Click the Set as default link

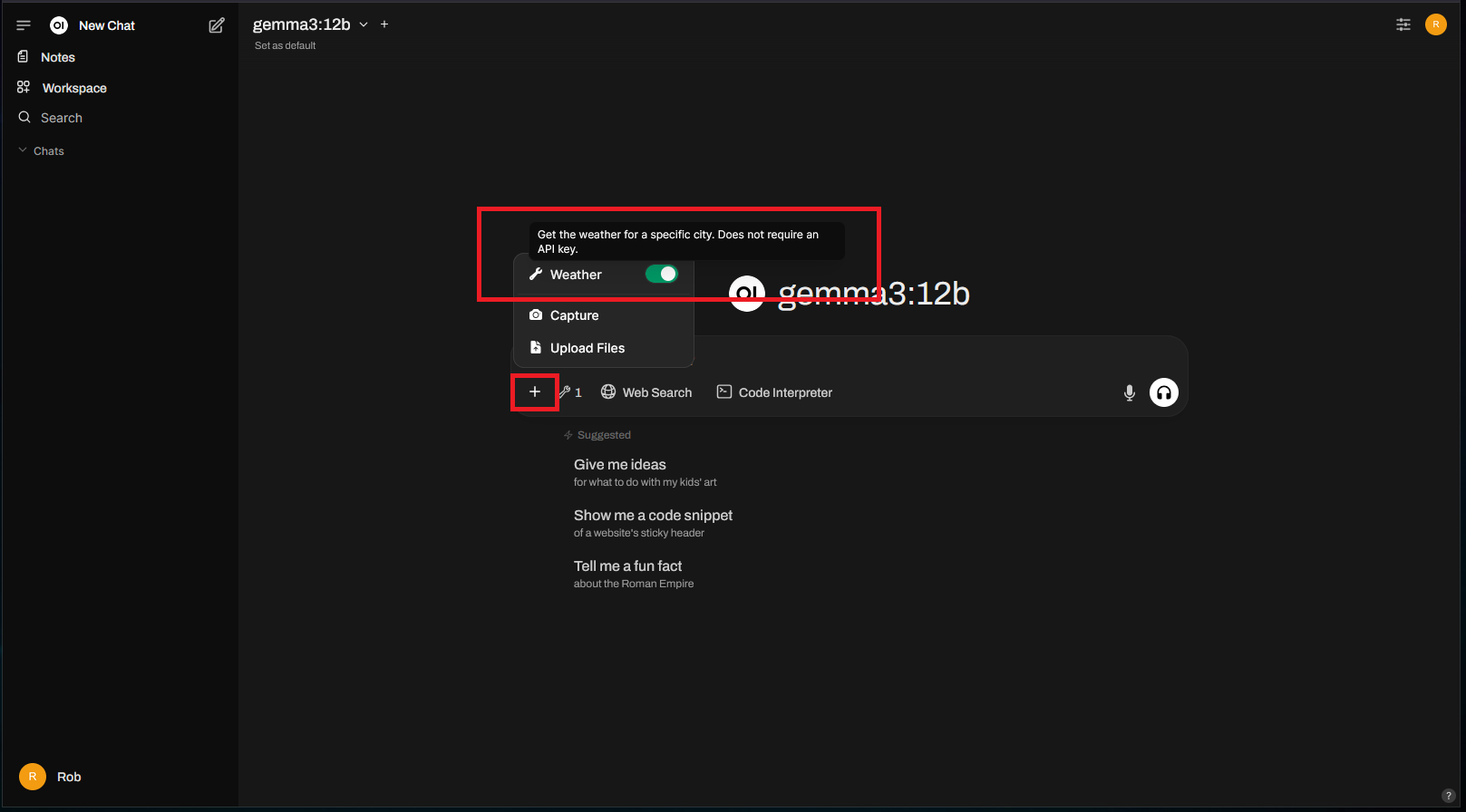[x=285, y=45]
